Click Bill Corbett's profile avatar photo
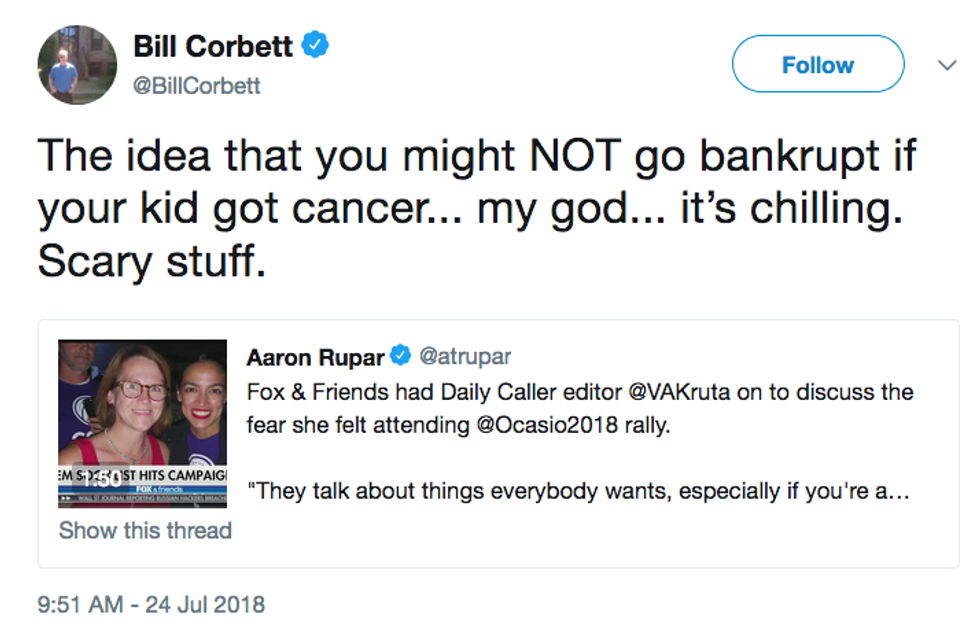Viewport: 980px width, 633px height. (x=78, y=64)
